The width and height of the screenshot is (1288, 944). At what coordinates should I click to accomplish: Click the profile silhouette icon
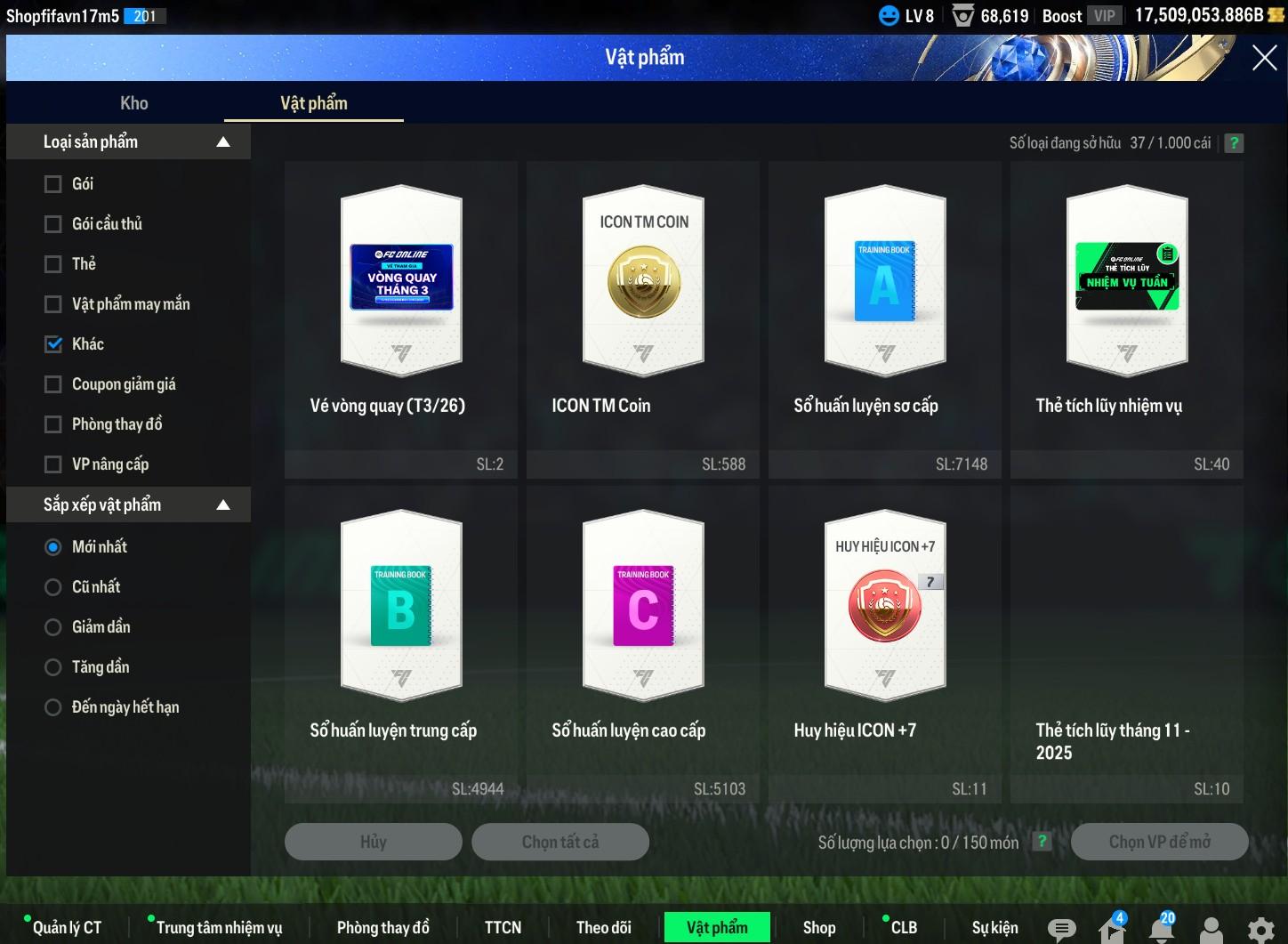[x=1211, y=930]
